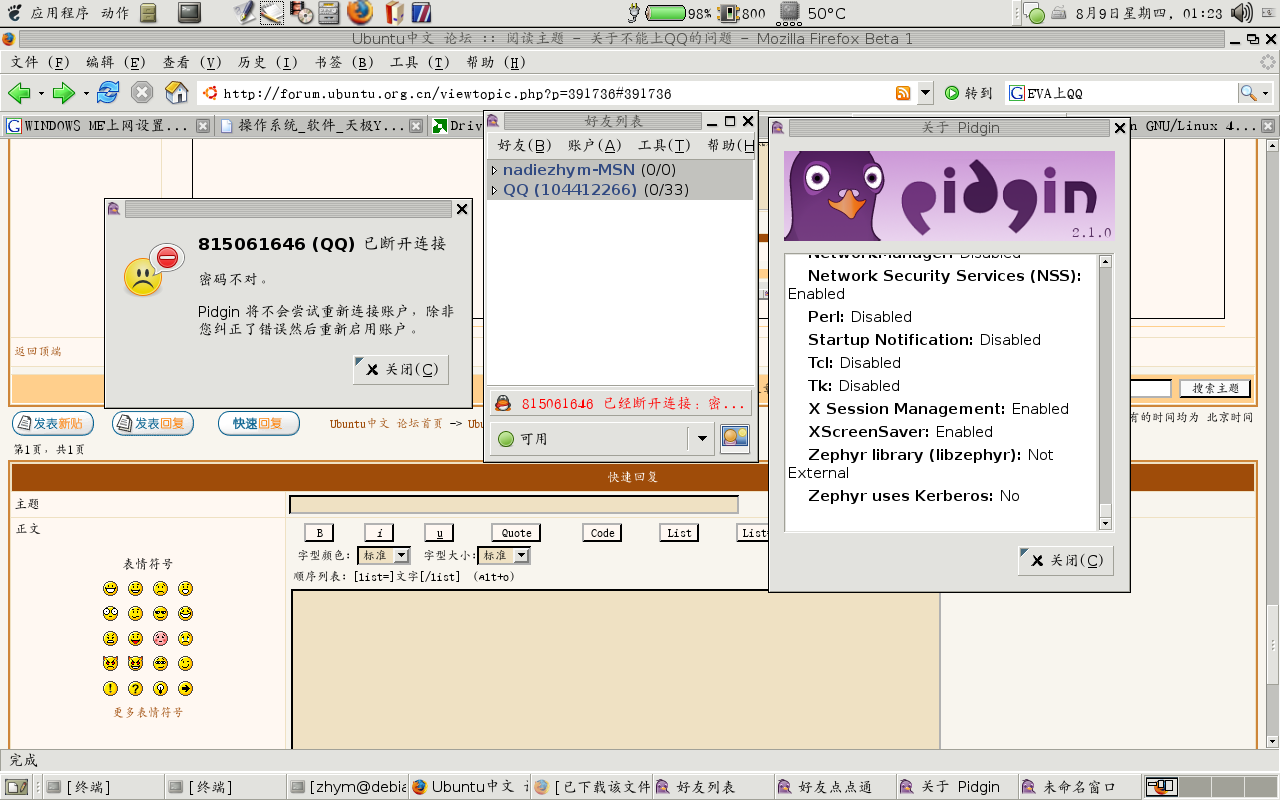Click the quick reply message text area

pyautogui.click(x=616, y=669)
